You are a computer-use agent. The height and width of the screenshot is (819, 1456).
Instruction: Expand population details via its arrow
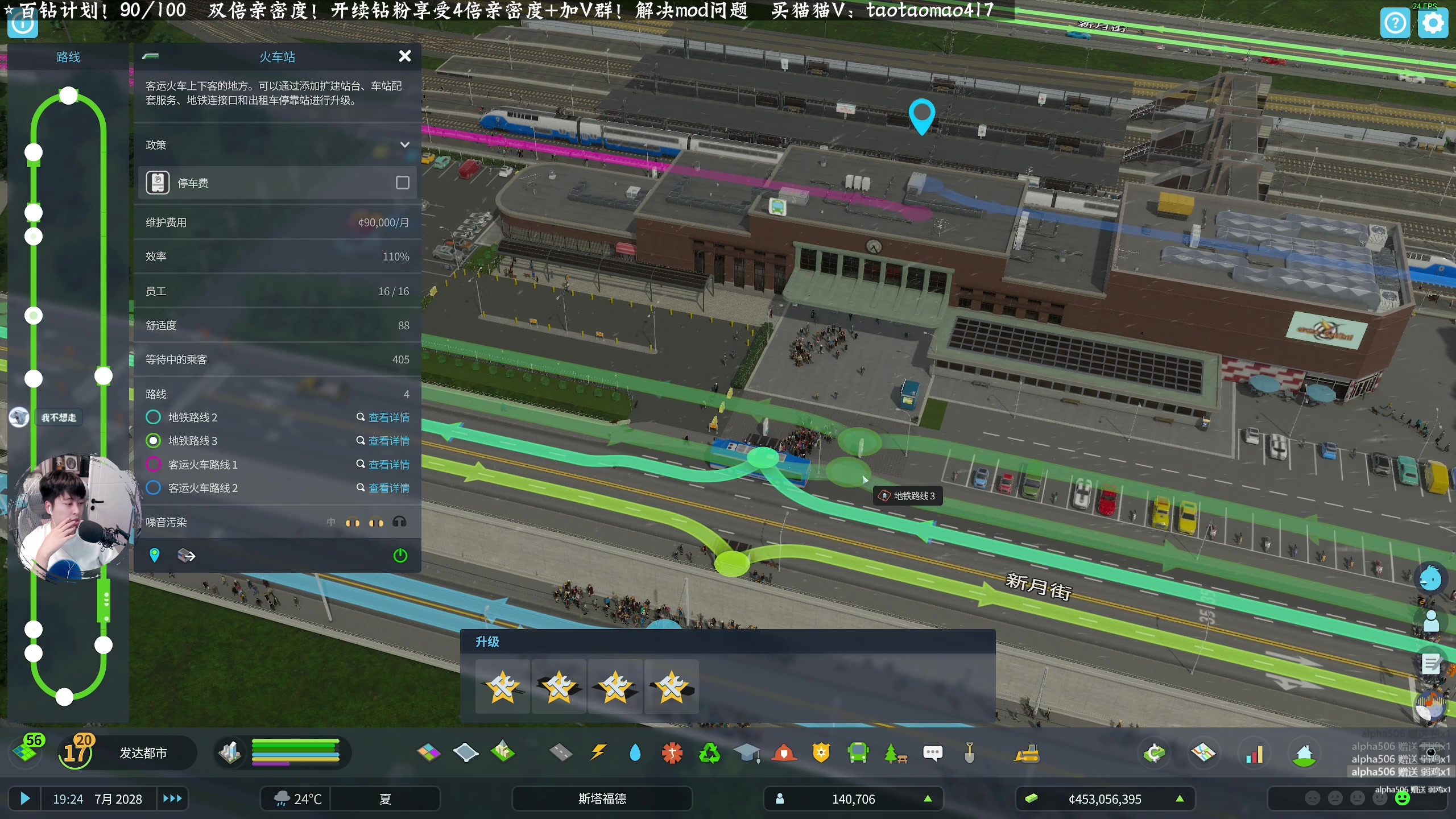[928, 799]
